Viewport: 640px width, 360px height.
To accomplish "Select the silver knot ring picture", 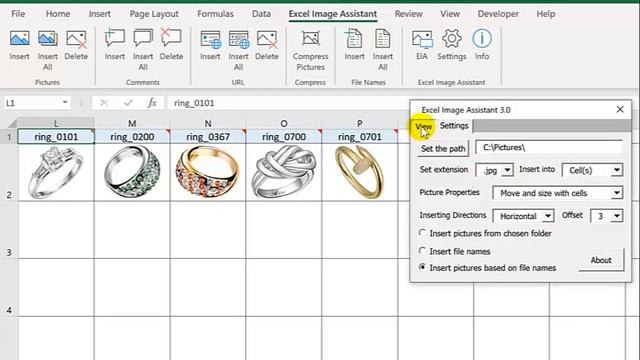I will [284, 172].
